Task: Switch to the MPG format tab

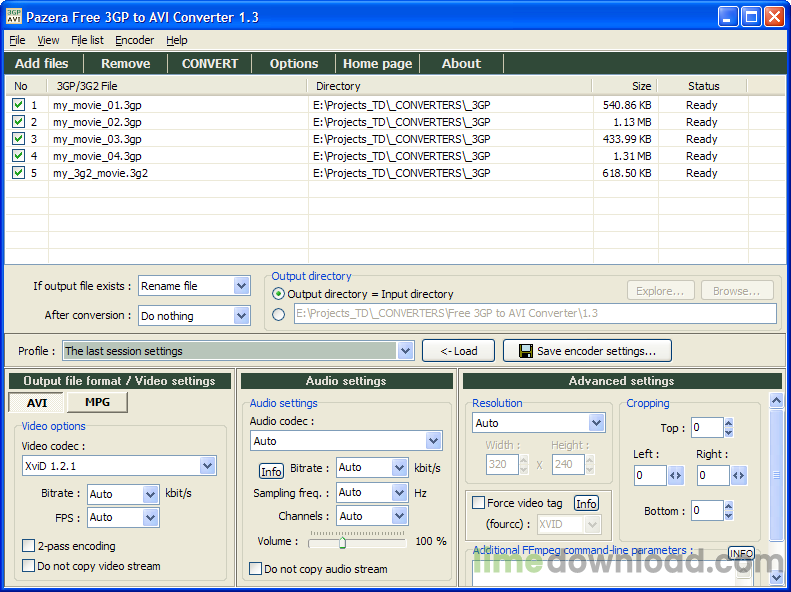Action: click(x=97, y=402)
